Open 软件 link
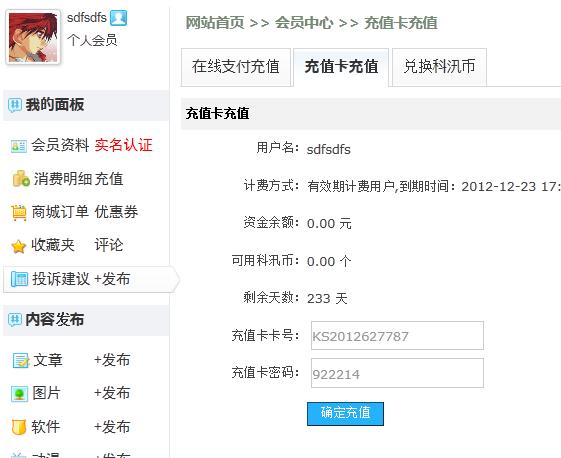The image size is (561, 458). click(46, 427)
